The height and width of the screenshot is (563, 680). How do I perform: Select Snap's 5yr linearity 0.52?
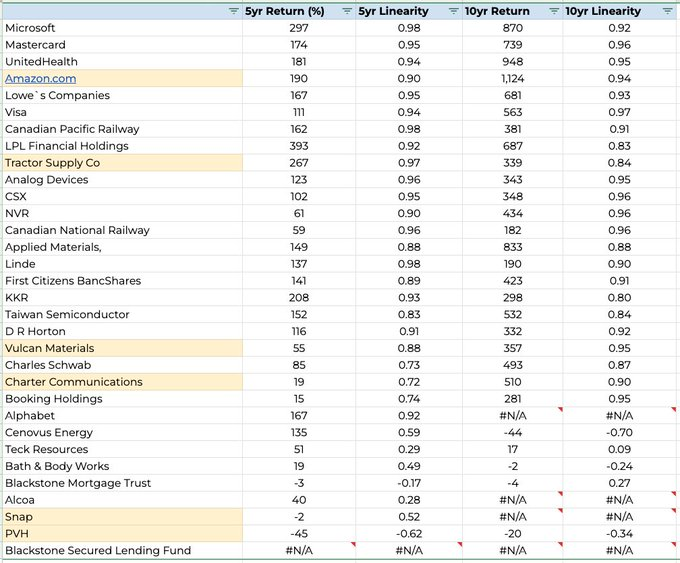pos(409,517)
